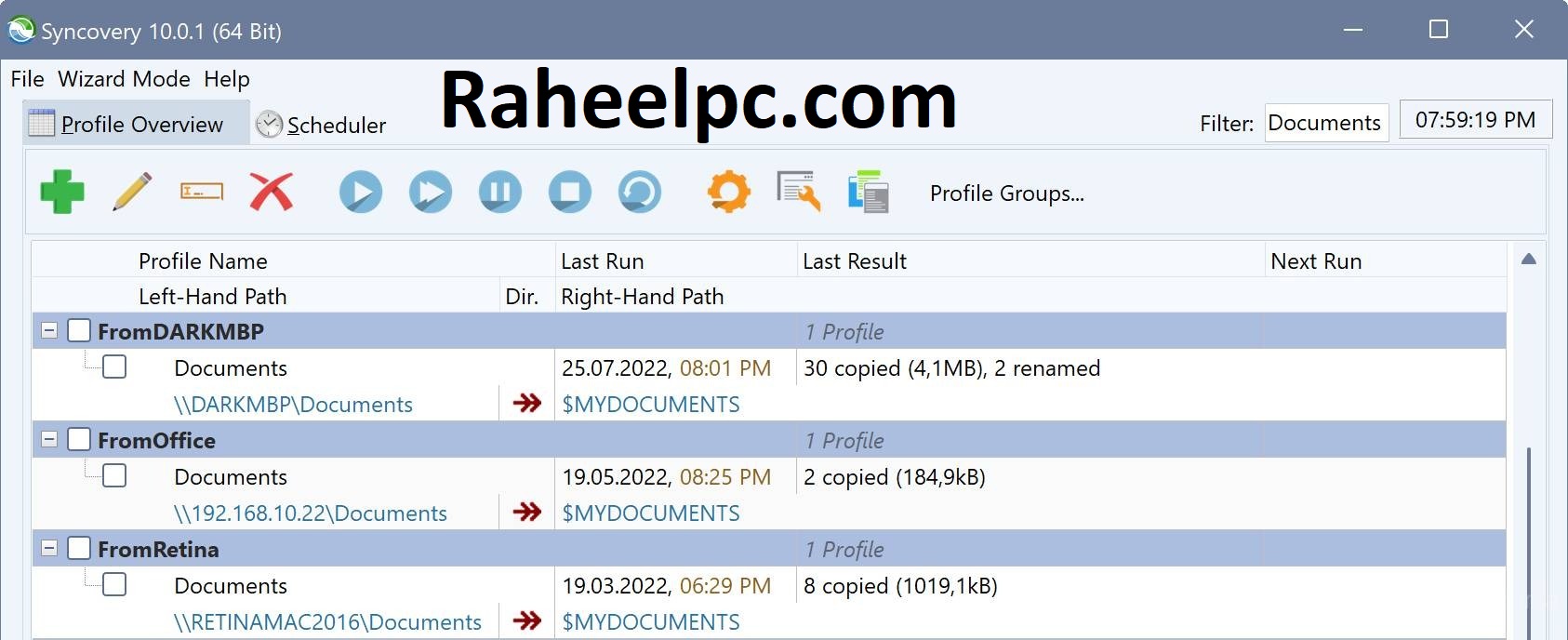
Task: Run the profile with the first play button
Action: [361, 193]
